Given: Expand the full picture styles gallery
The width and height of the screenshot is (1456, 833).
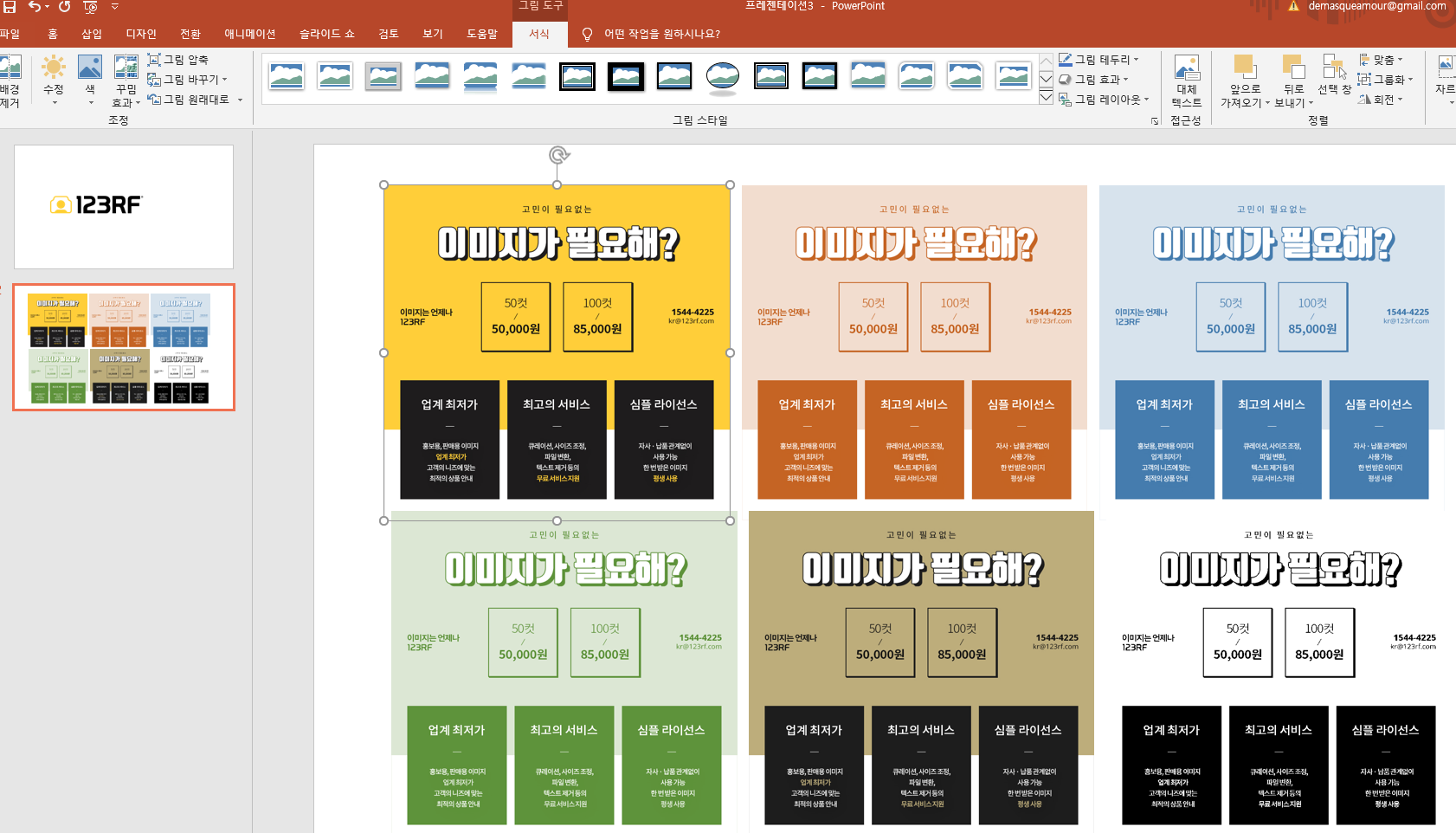Looking at the screenshot, I should point(1046,97).
